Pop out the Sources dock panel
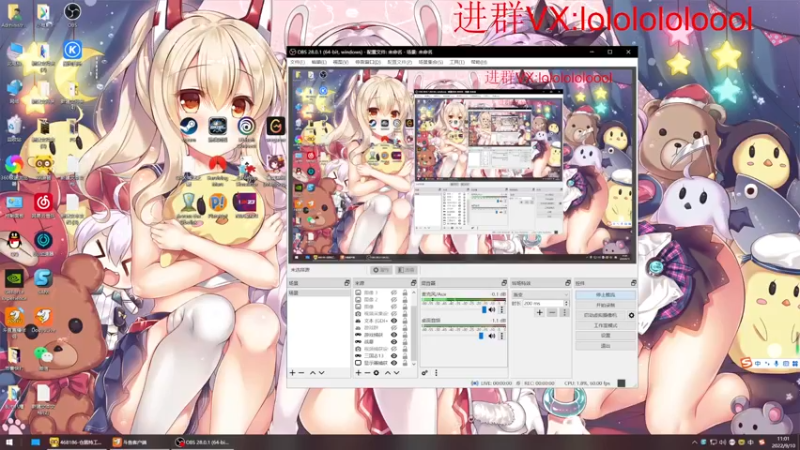This screenshot has height=450, width=800. [413, 283]
